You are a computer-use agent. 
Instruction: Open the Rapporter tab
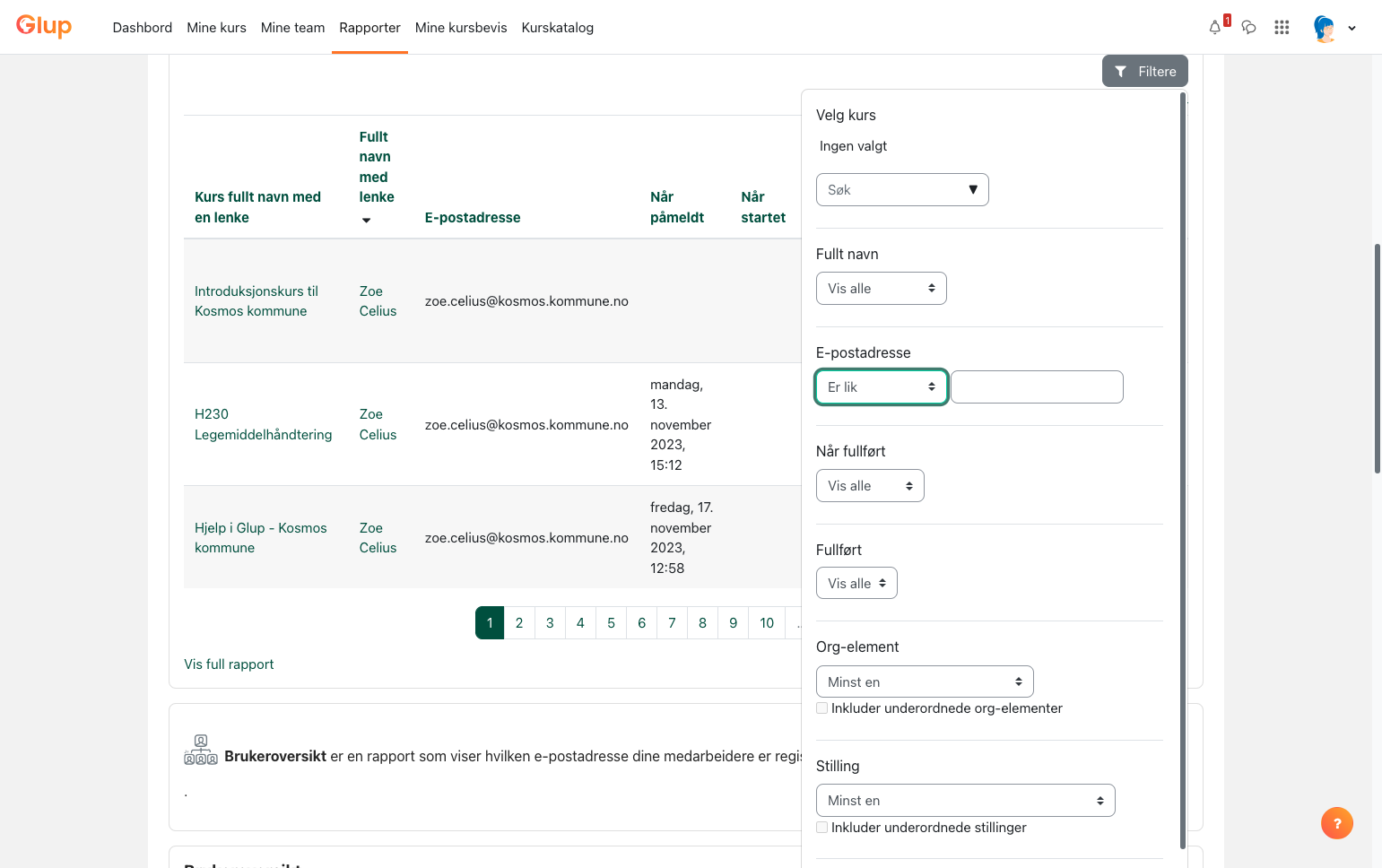[x=369, y=28]
